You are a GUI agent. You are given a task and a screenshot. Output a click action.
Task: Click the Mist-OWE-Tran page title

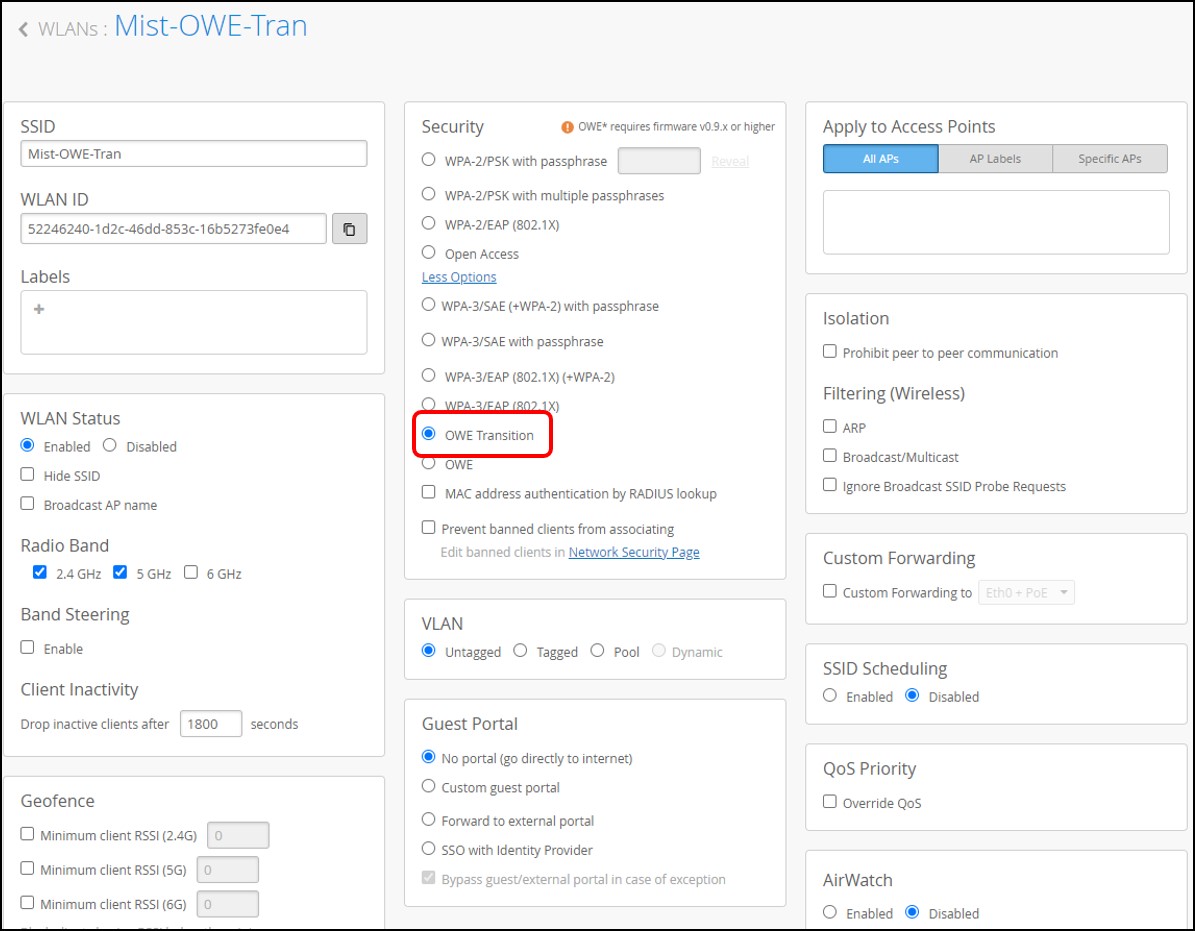point(211,26)
